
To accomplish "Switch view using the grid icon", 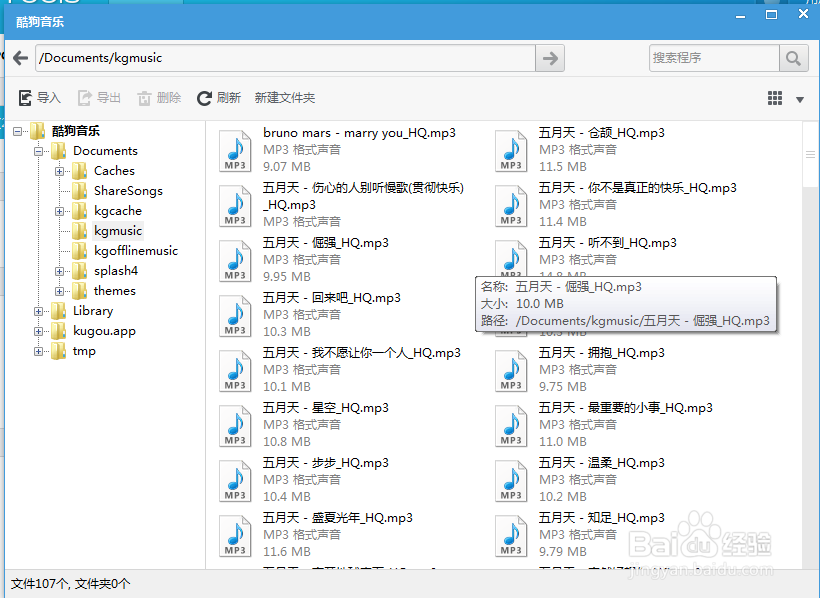I will (x=775, y=98).
